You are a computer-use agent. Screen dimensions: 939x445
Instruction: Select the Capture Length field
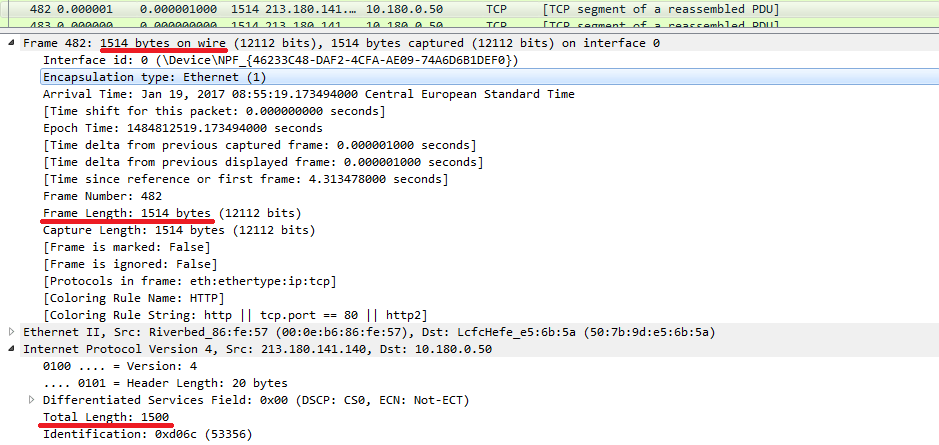[179, 230]
